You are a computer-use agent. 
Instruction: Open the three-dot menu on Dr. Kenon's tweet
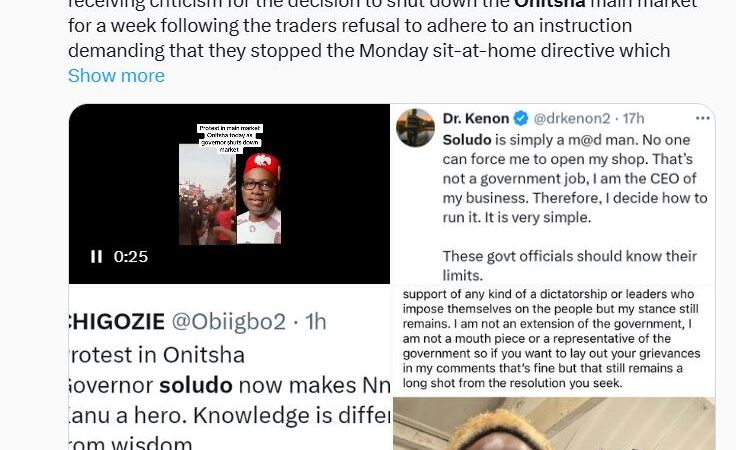[703, 118]
